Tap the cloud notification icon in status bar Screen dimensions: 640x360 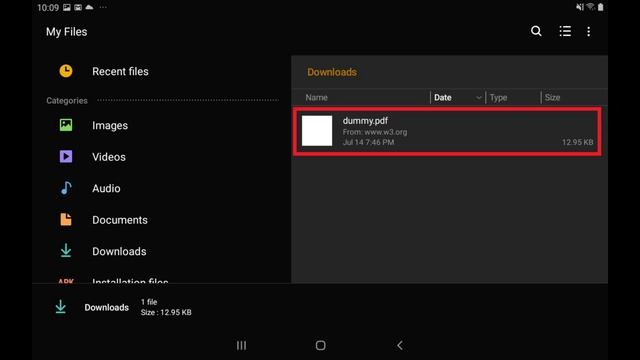click(x=89, y=7)
